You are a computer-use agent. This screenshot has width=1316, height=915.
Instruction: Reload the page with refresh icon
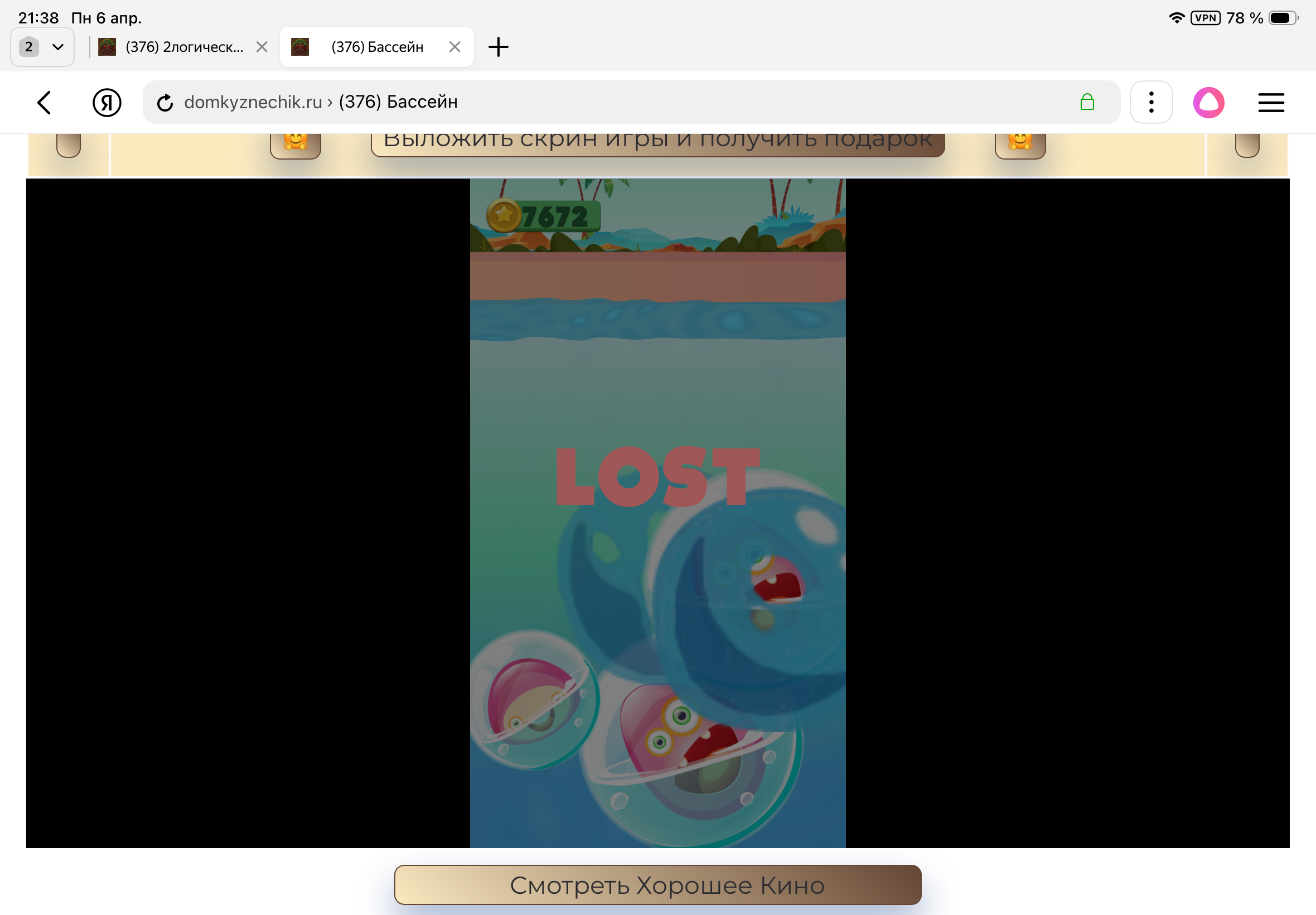click(165, 103)
